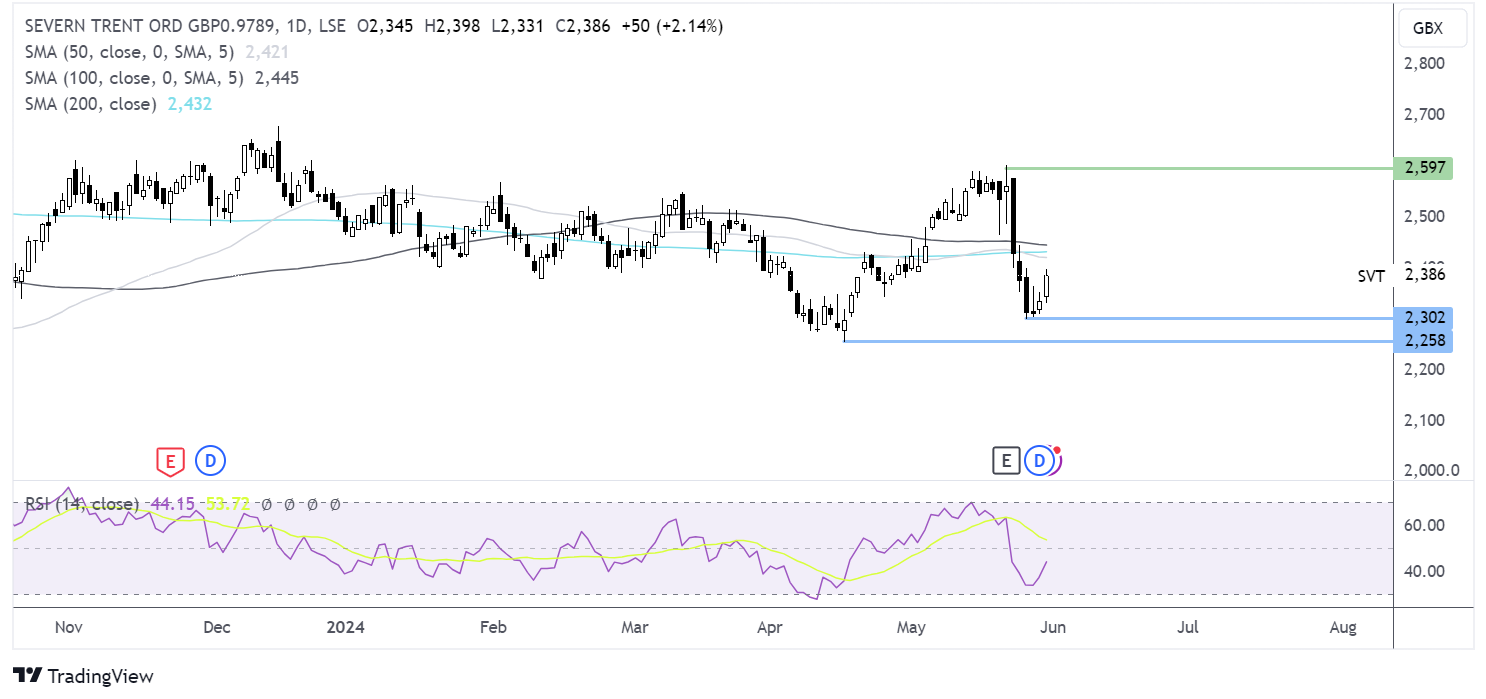The width and height of the screenshot is (1486, 699).
Task: Click the 2,500 price axis label
Action: coord(1426,216)
